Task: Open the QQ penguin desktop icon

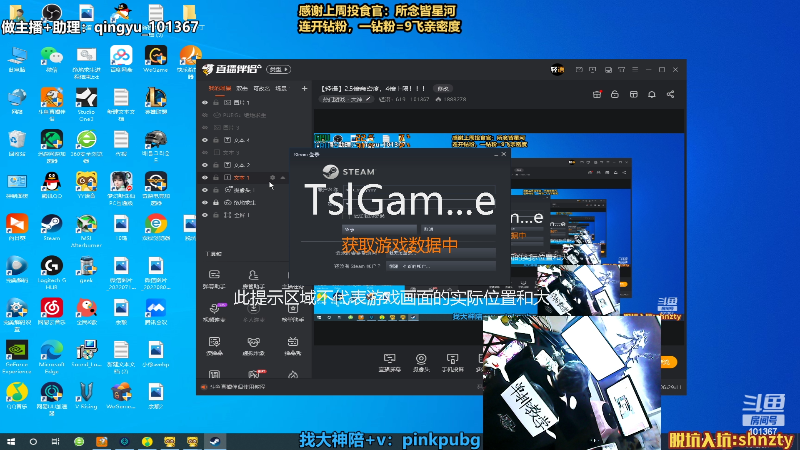Action: coord(52,185)
